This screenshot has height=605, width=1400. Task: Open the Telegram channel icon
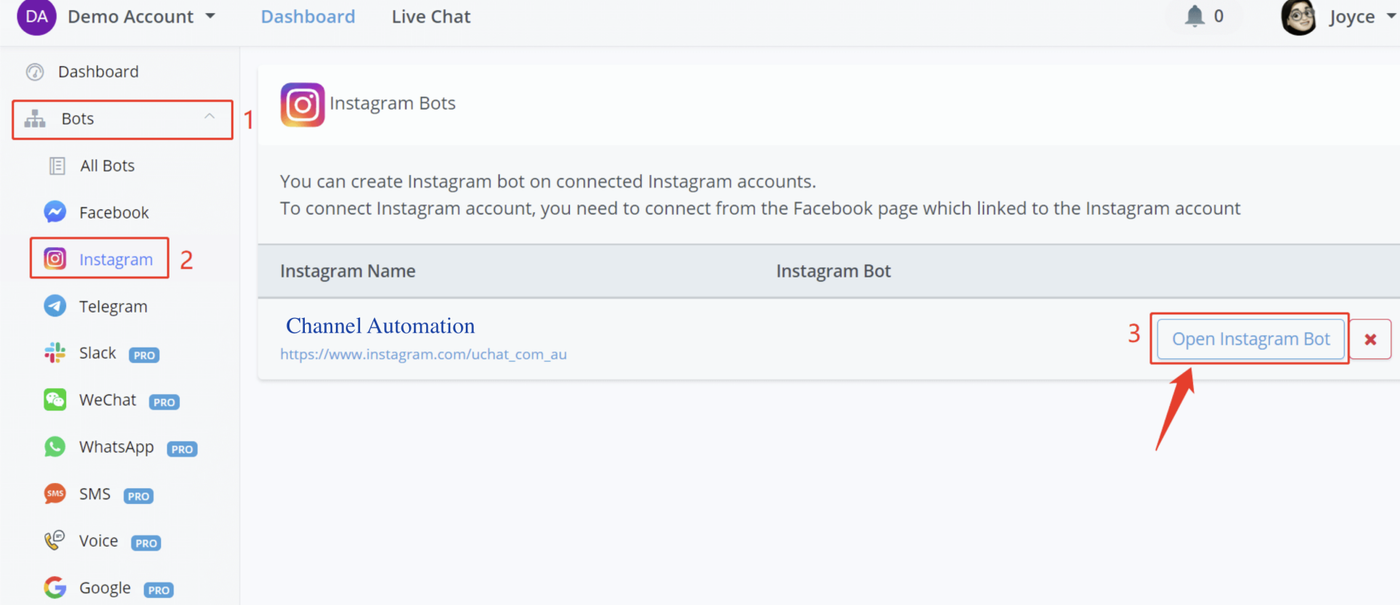[55, 306]
